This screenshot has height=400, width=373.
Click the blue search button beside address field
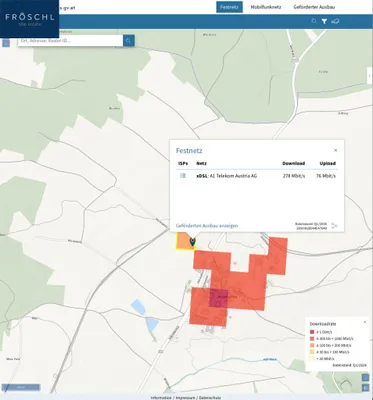129,41
